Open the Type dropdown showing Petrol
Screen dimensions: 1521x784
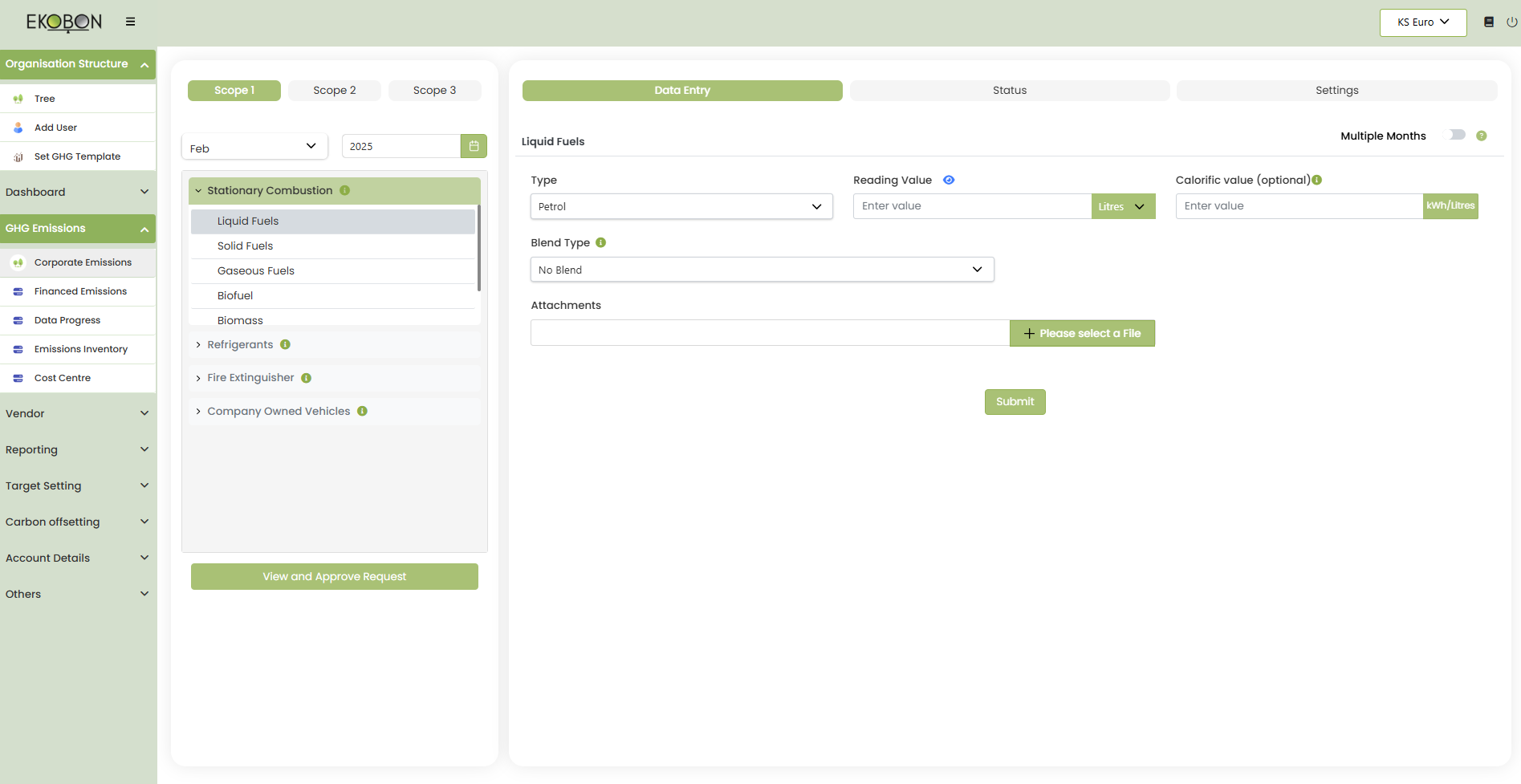(681, 206)
